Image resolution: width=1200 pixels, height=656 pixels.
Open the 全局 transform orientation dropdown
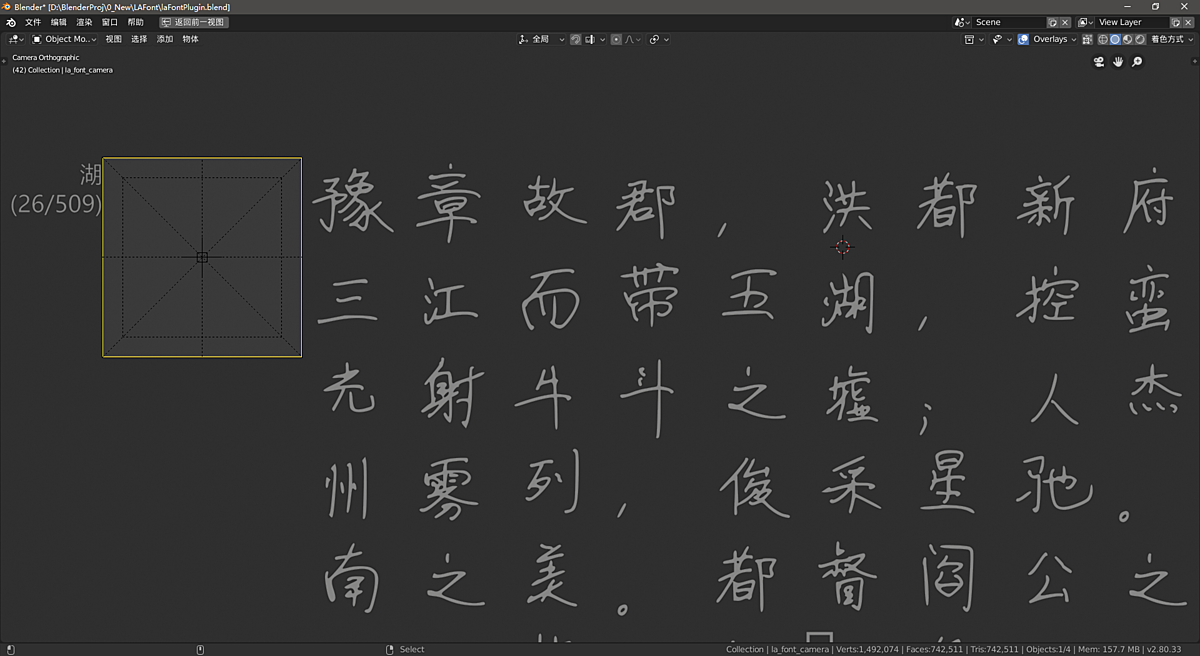(x=541, y=39)
